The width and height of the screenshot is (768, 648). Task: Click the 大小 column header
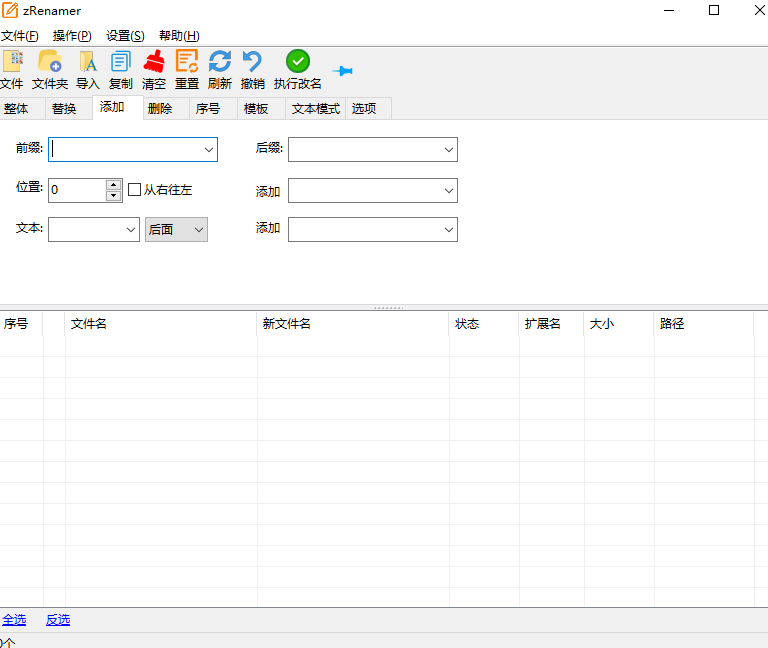pyautogui.click(x=619, y=324)
